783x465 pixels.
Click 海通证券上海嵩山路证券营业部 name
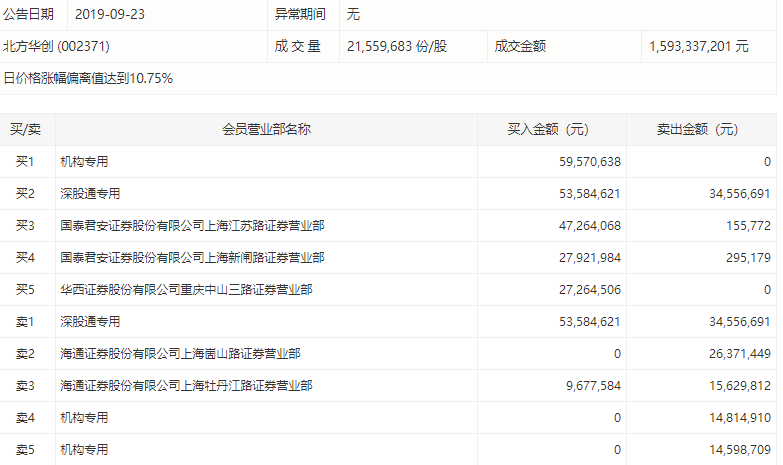(x=180, y=354)
